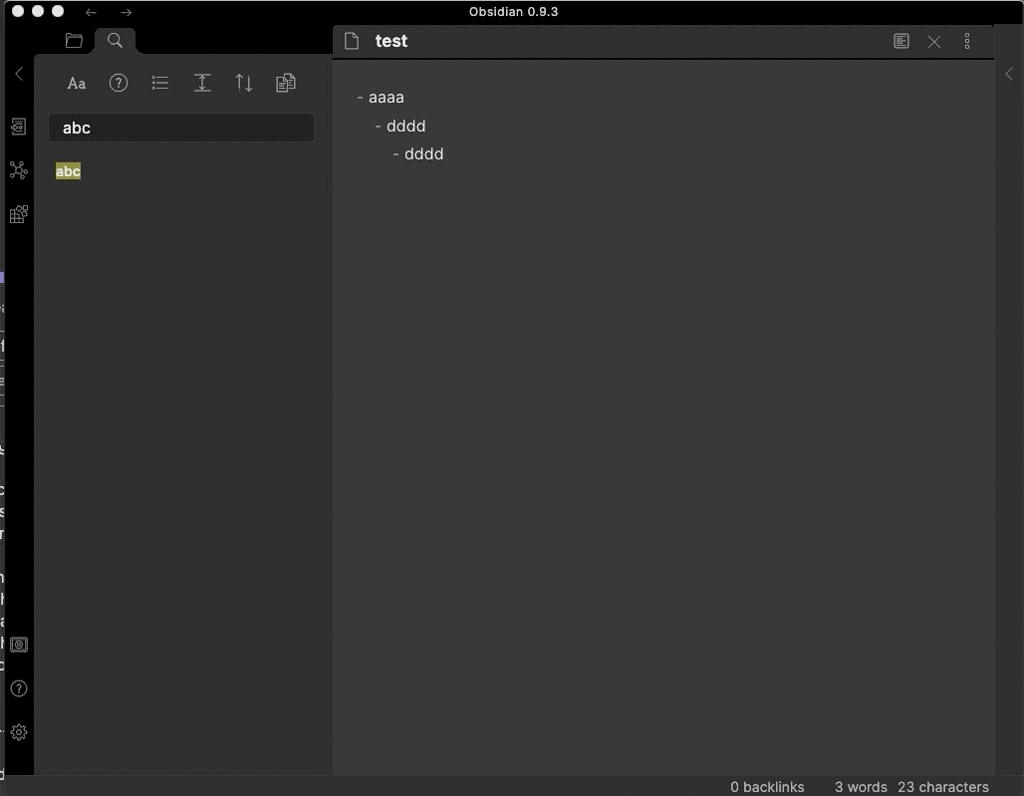Click the help question mark at bottom left

tap(18, 689)
